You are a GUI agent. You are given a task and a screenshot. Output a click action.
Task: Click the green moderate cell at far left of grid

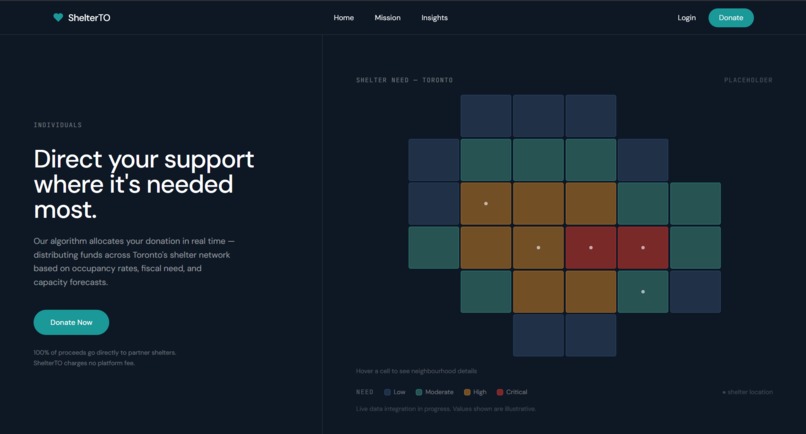433,247
